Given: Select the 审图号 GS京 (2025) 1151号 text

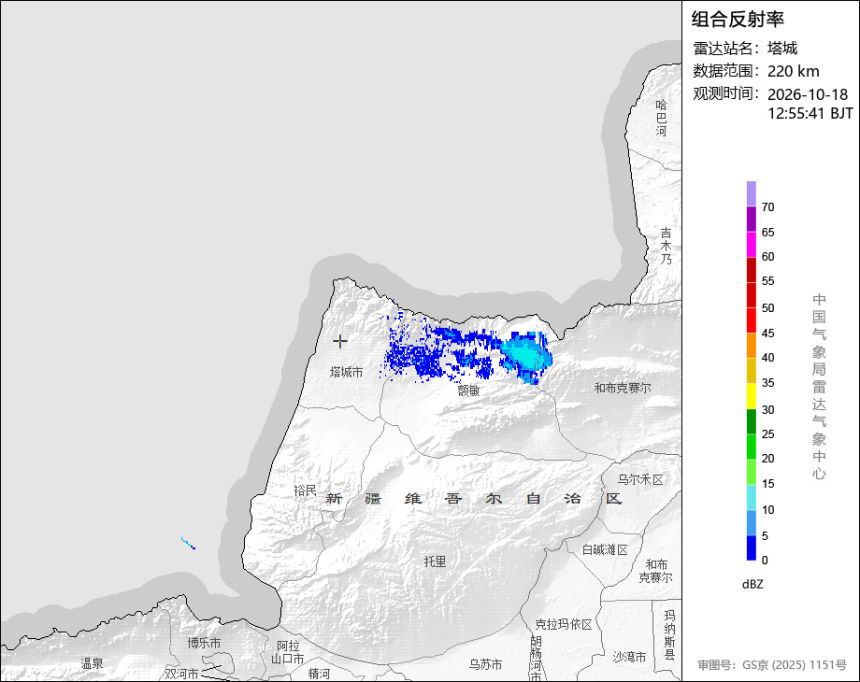Looking at the screenshot, I should pyautogui.click(x=772, y=665).
